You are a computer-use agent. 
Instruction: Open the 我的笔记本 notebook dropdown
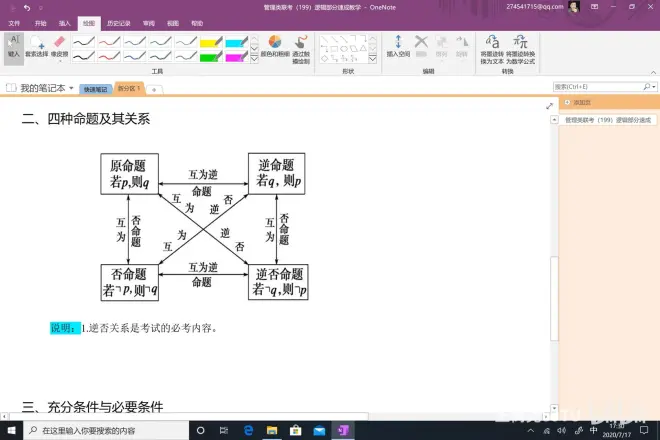click(x=42, y=88)
